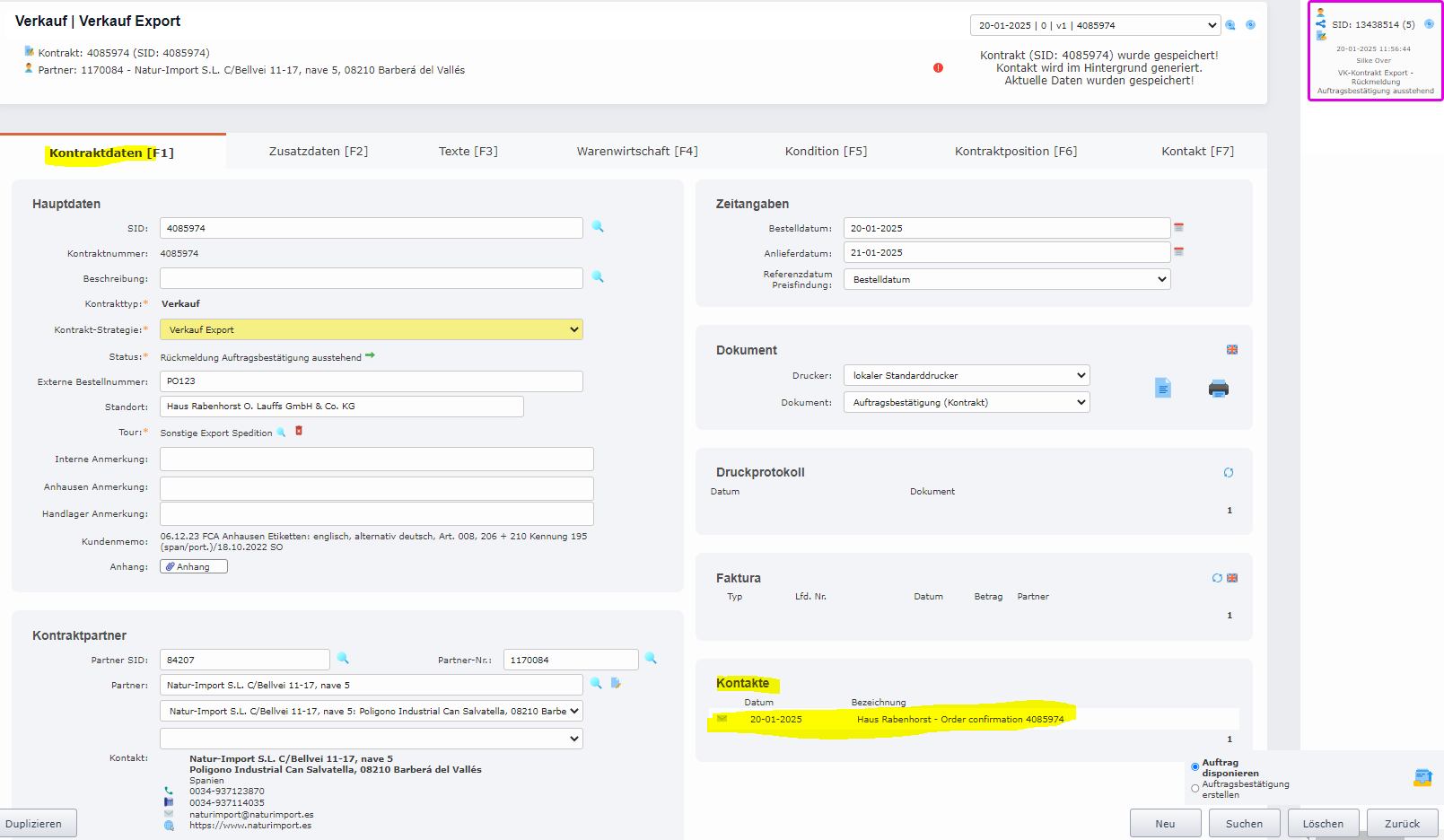Click the magnifier icon beside SID field
The height and width of the screenshot is (840, 1444).
(x=598, y=227)
